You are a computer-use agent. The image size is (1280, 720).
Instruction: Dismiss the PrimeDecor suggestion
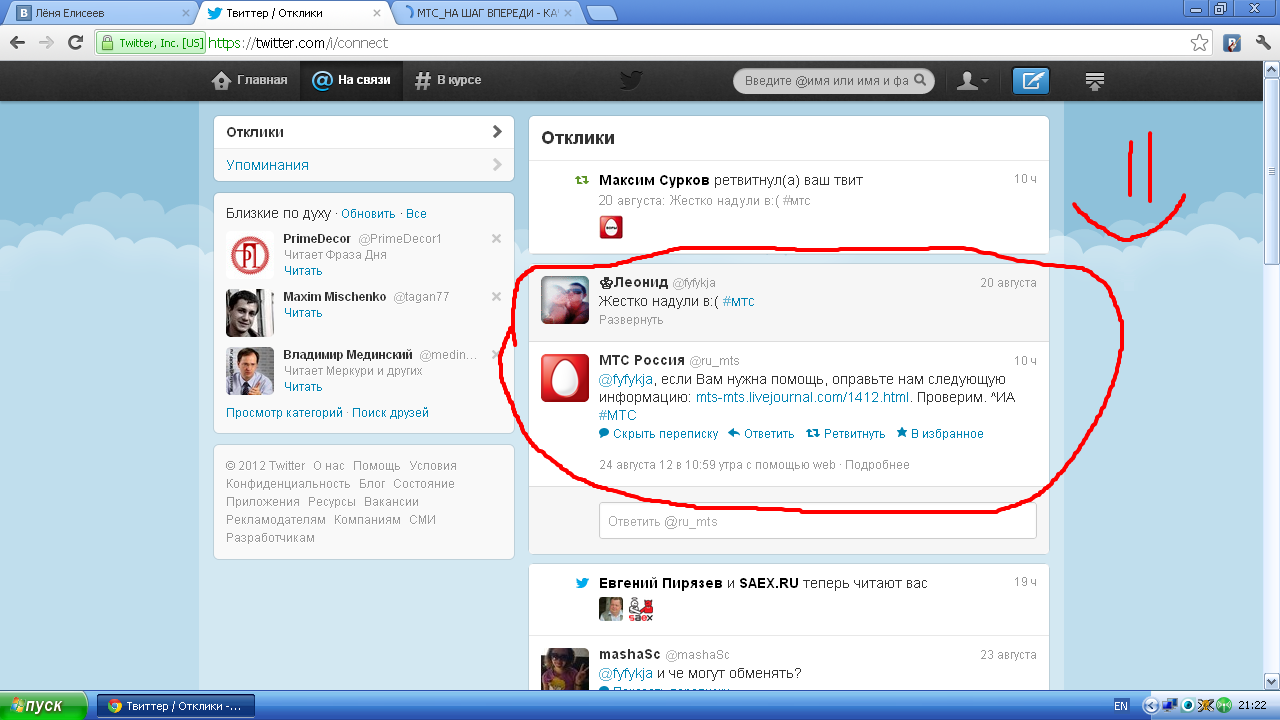pyautogui.click(x=496, y=239)
